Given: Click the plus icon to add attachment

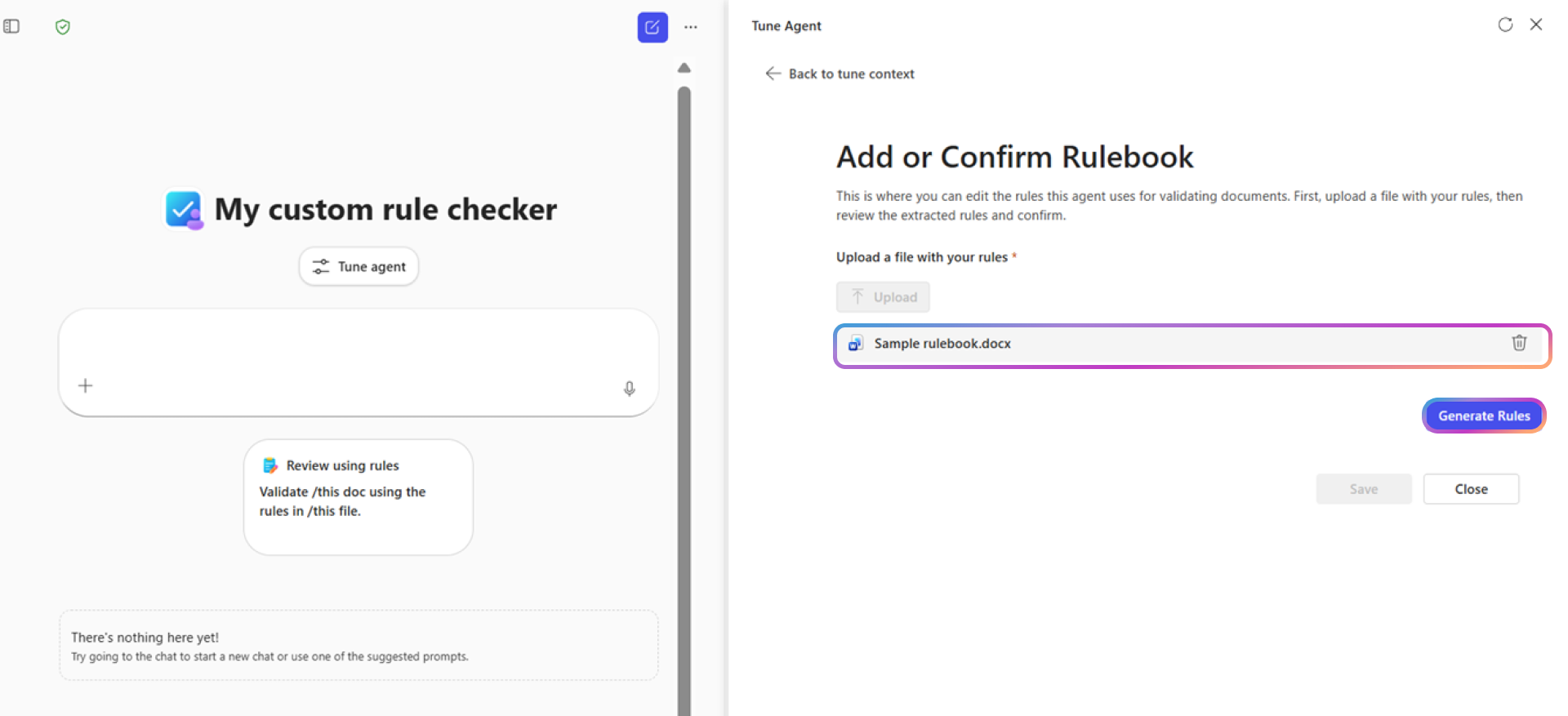Looking at the screenshot, I should click(85, 385).
